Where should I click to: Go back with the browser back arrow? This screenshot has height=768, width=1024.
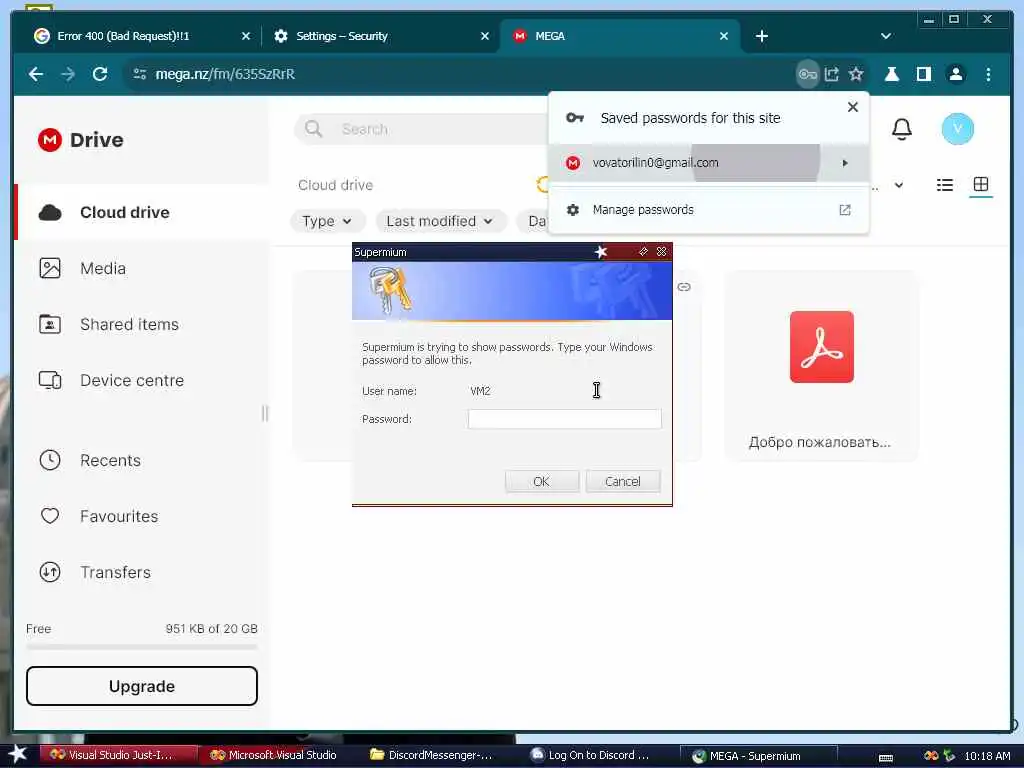click(36, 74)
